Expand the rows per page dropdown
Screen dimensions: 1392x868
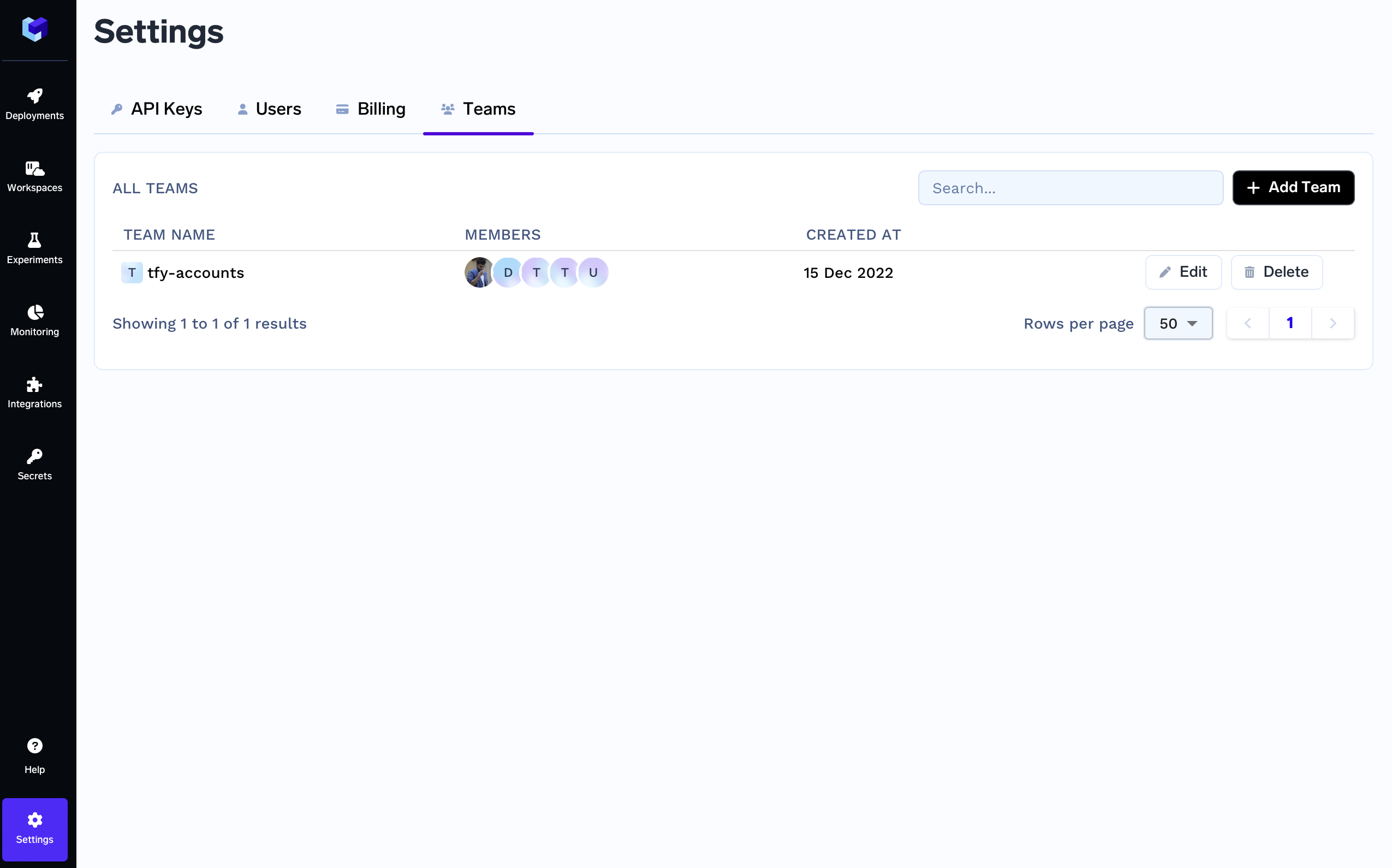click(1178, 323)
